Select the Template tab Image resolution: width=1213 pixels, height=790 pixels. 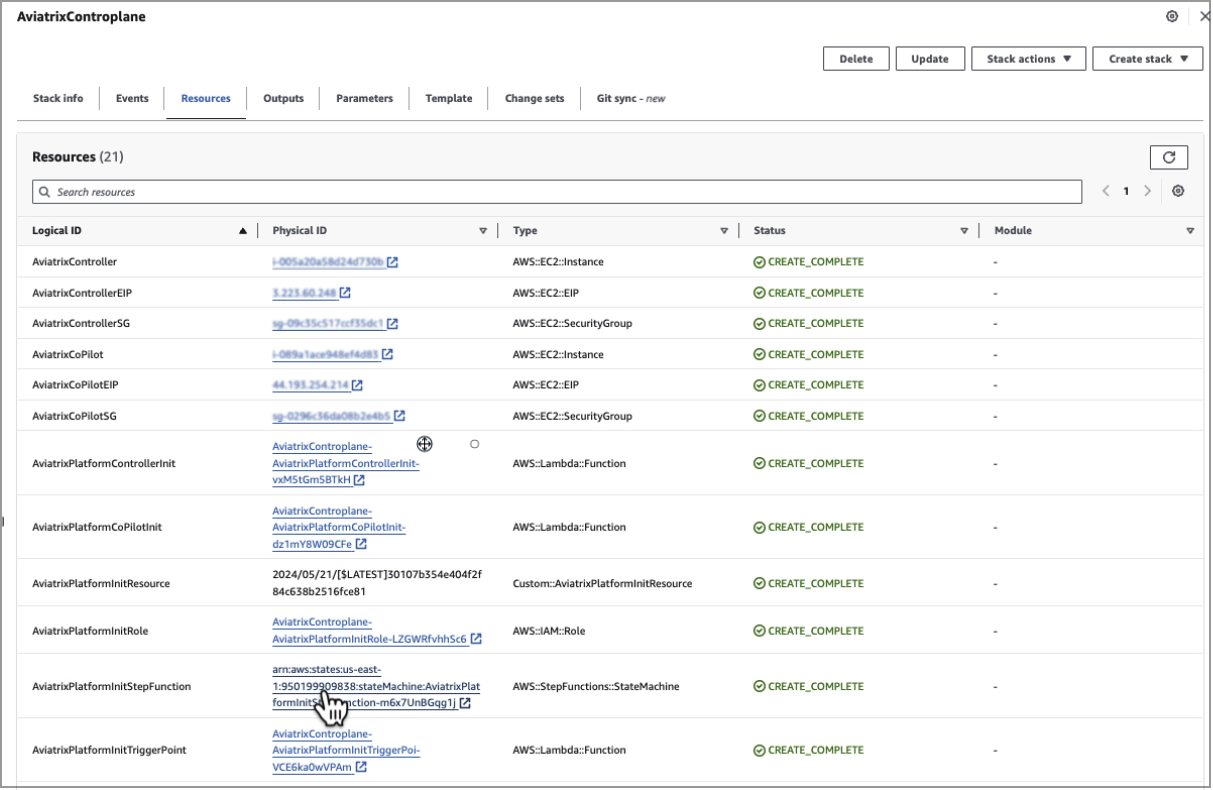[448, 98]
